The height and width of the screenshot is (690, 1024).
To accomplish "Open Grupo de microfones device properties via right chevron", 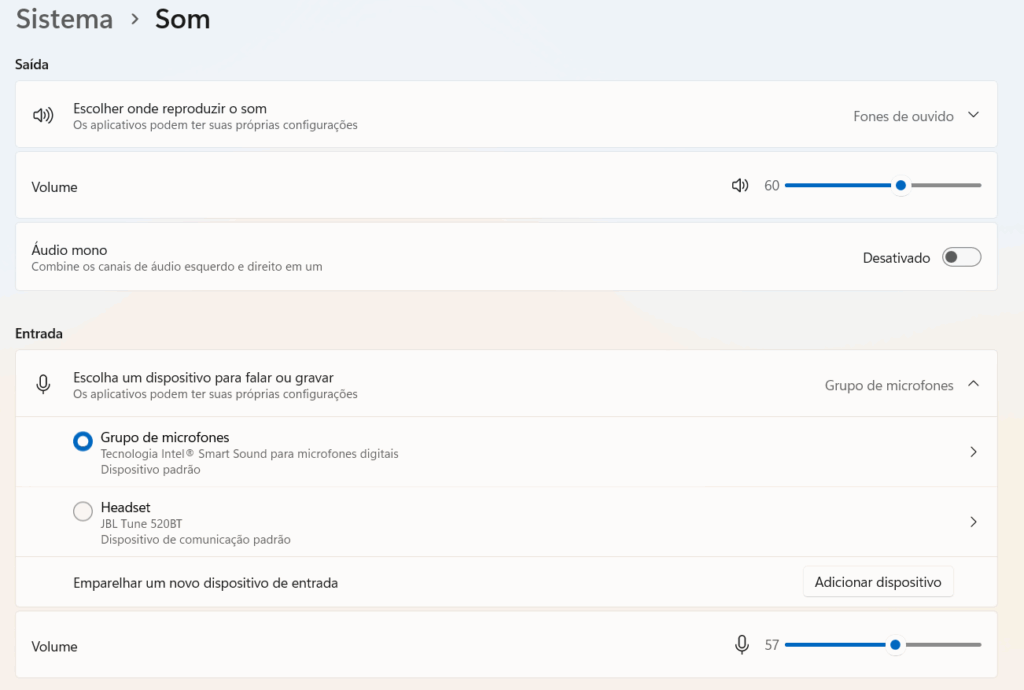I will [x=972, y=451].
